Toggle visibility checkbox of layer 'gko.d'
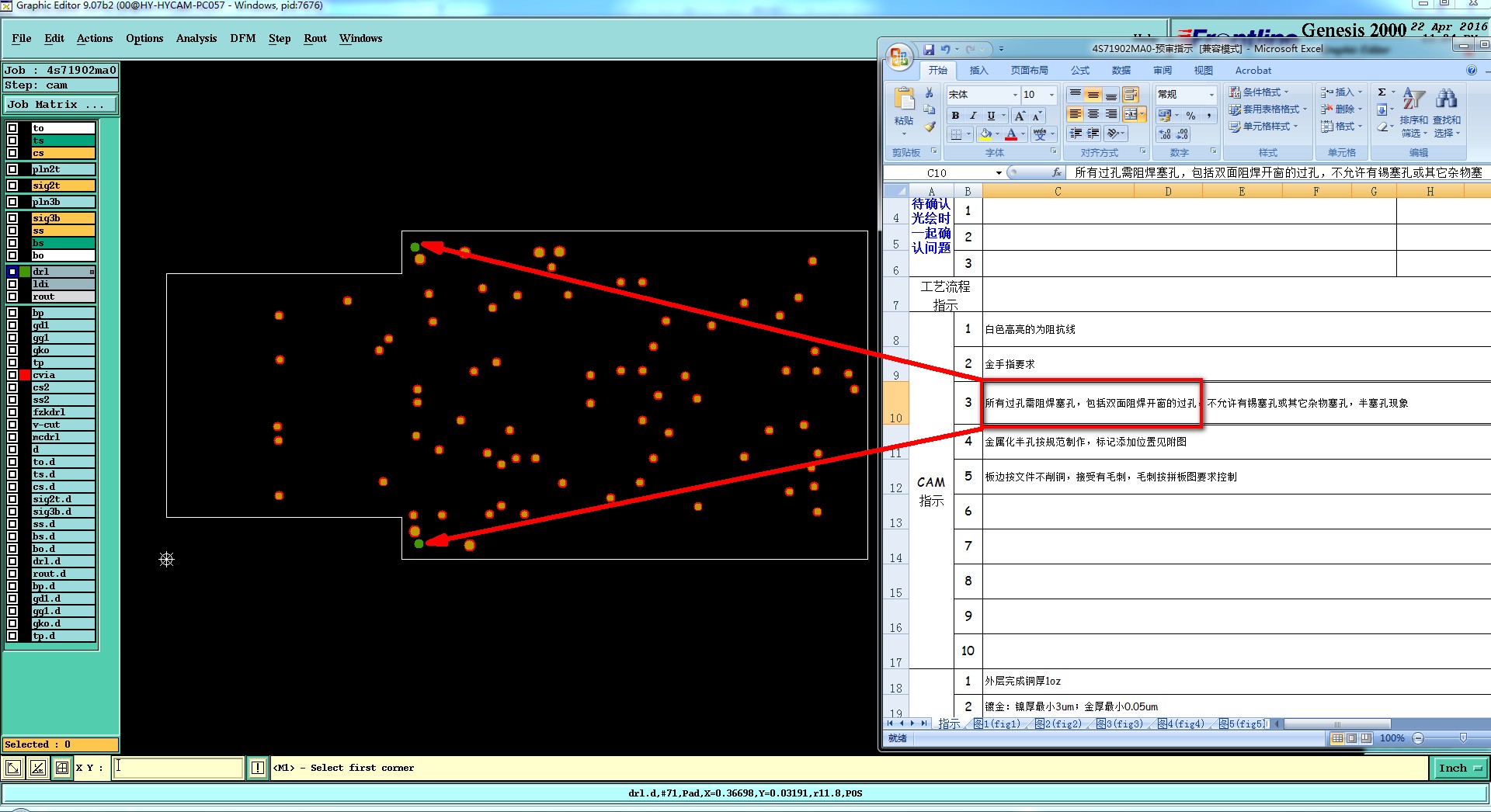This screenshot has width=1491, height=812. (12, 623)
